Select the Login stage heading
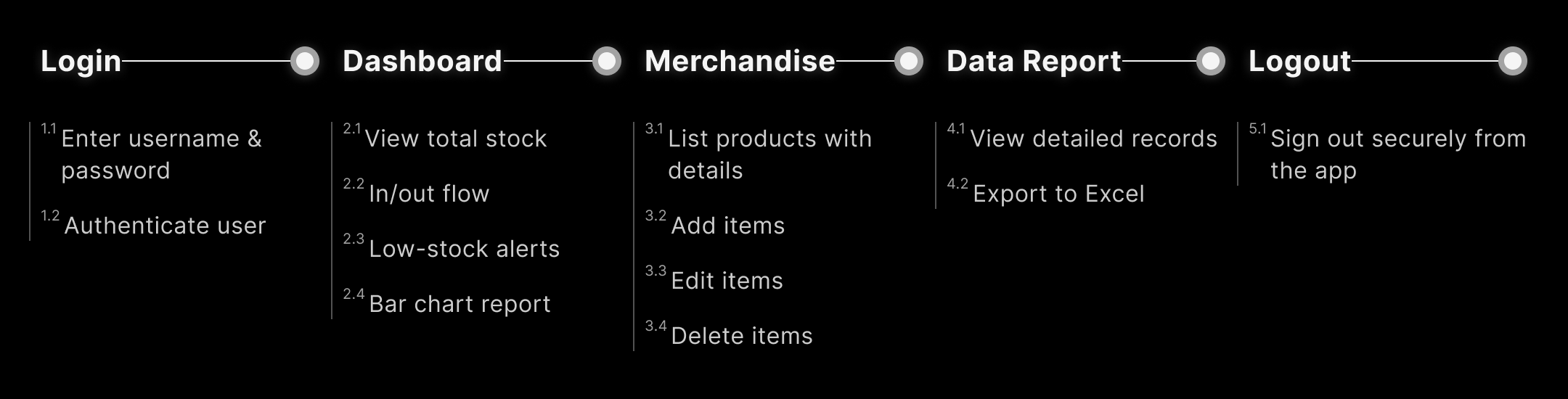 [x=81, y=62]
